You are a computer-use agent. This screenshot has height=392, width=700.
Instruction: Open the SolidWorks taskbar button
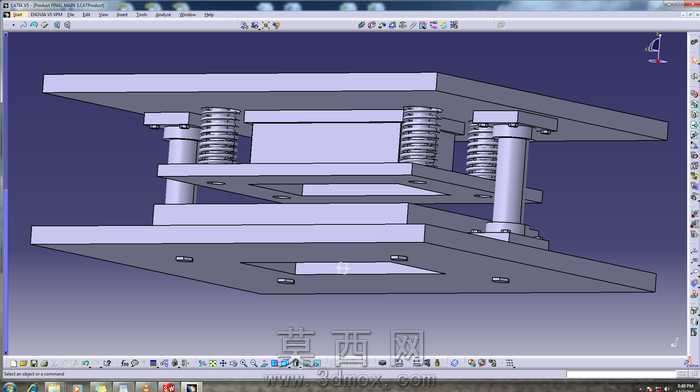tap(169, 387)
